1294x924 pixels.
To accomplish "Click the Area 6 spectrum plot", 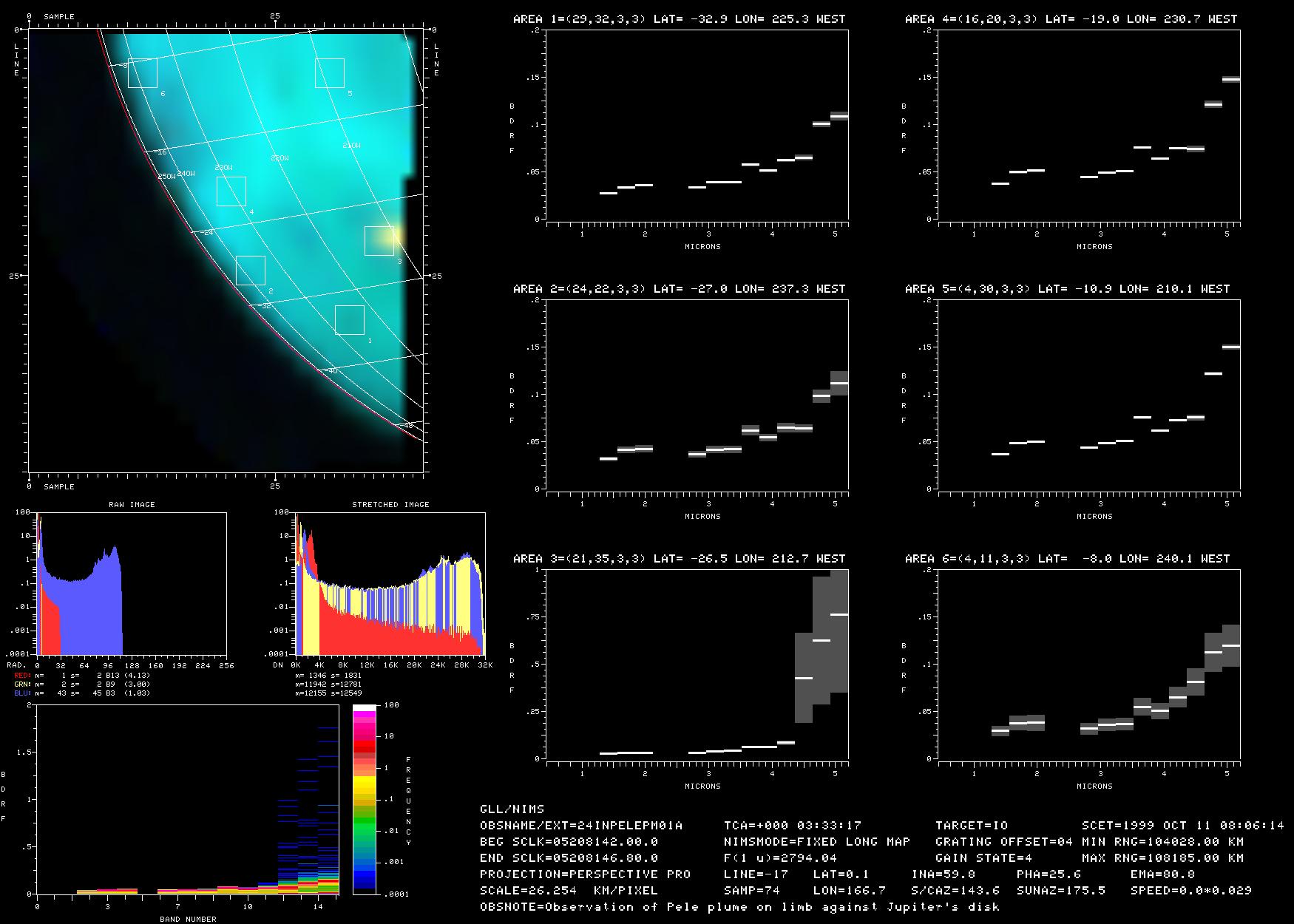I will (1088, 665).
